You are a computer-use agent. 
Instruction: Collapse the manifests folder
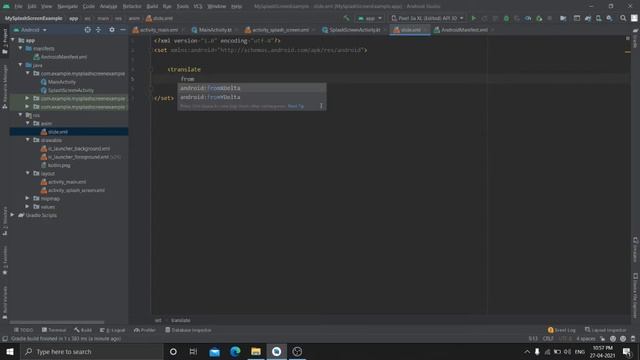[20, 48]
